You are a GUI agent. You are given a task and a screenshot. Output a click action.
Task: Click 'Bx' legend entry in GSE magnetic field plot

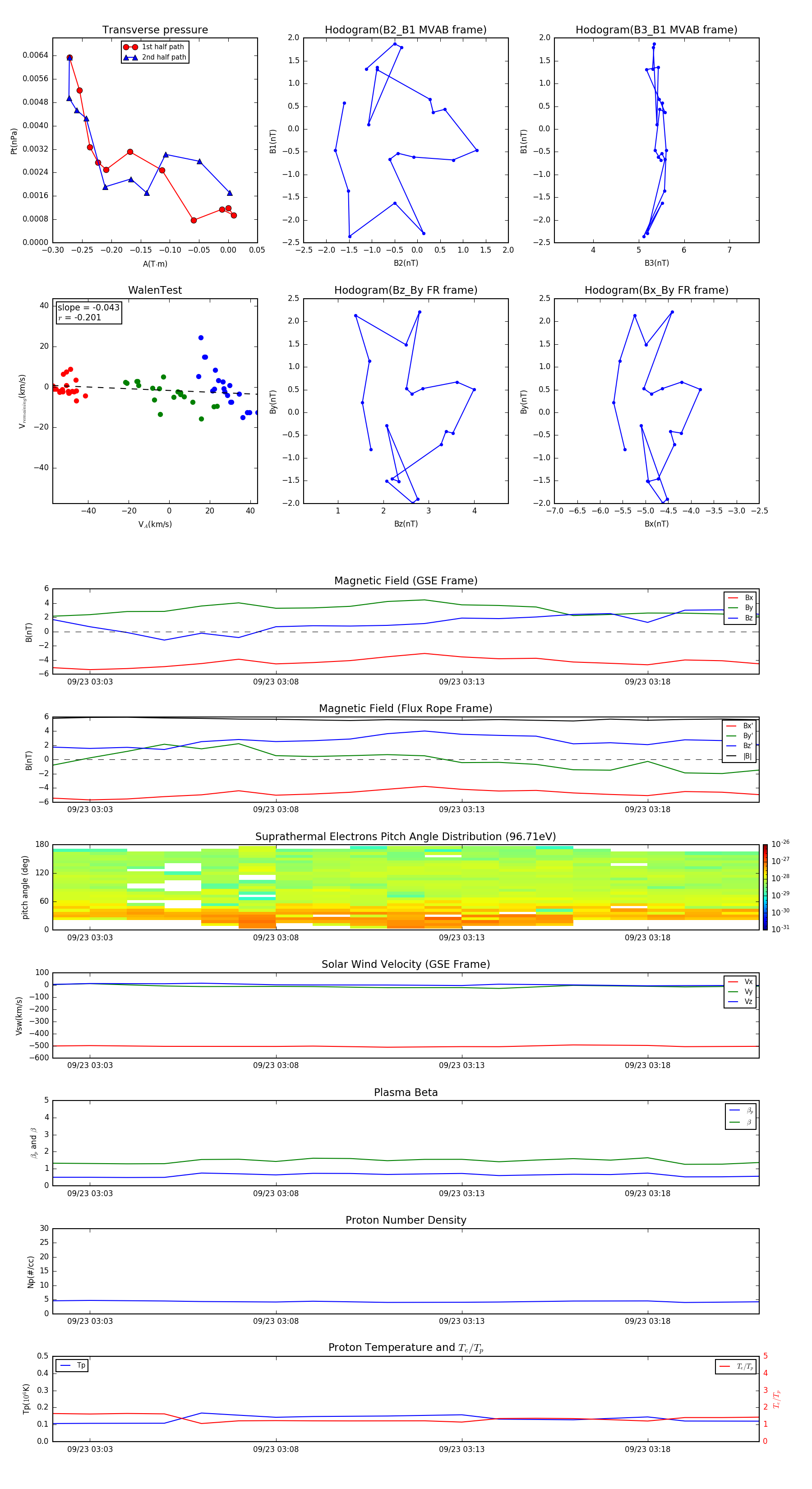(x=740, y=598)
